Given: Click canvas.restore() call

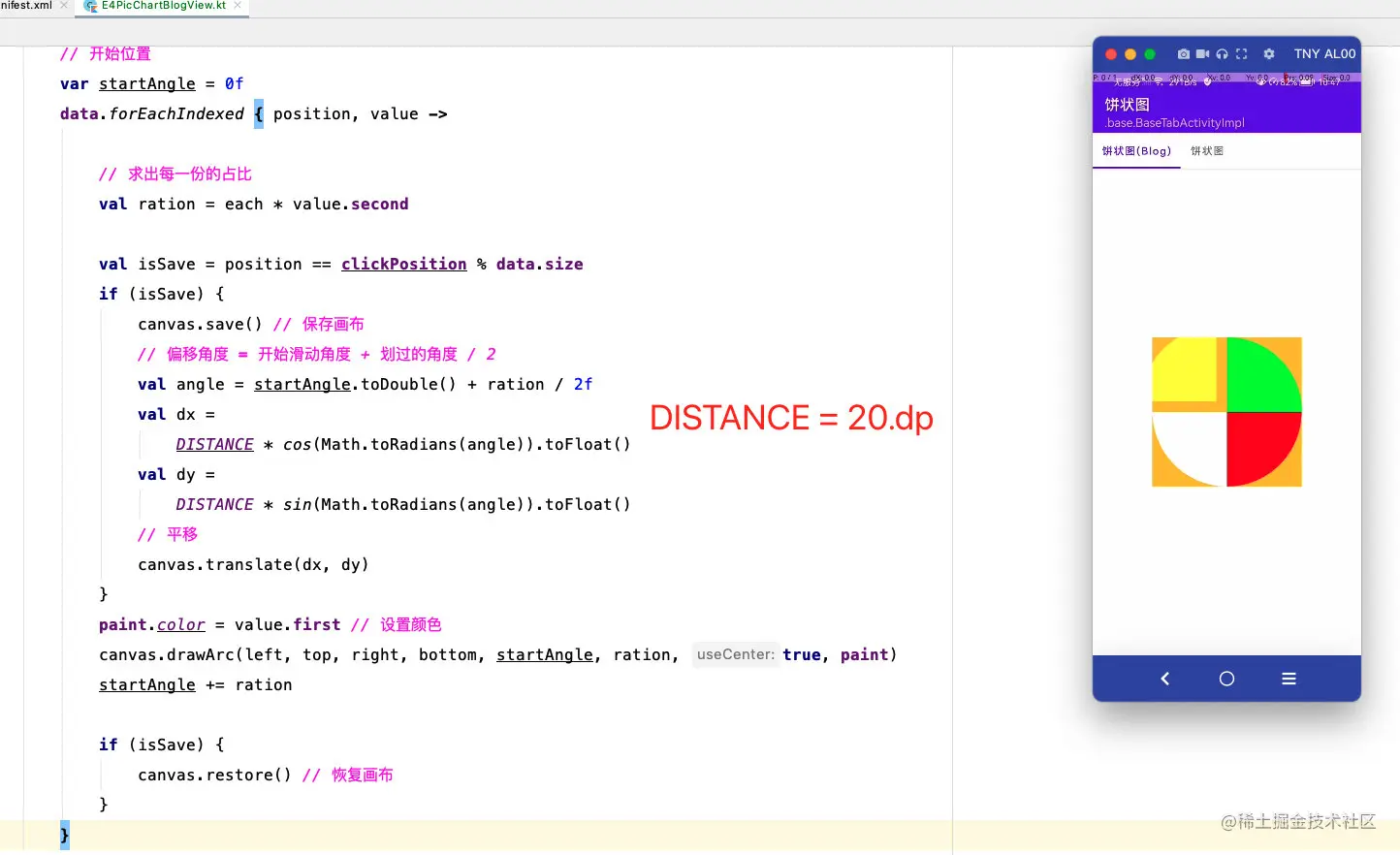Looking at the screenshot, I should (214, 775).
